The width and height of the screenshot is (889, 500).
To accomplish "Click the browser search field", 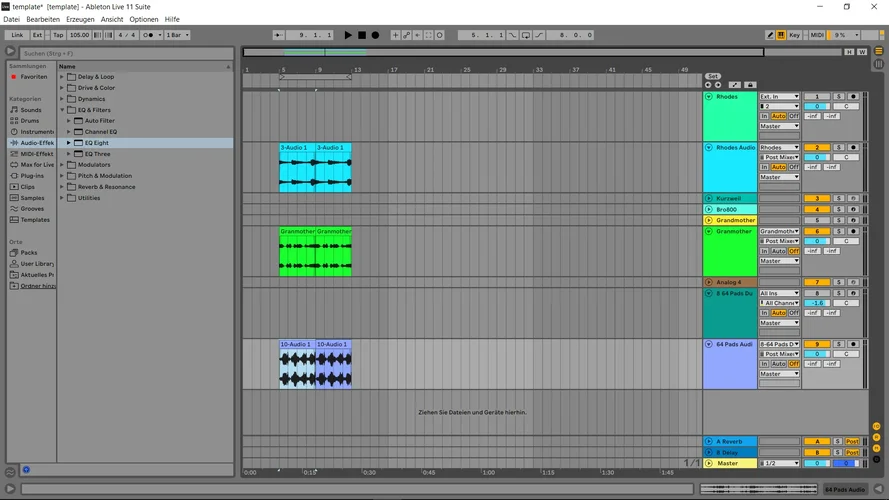I will point(127,53).
